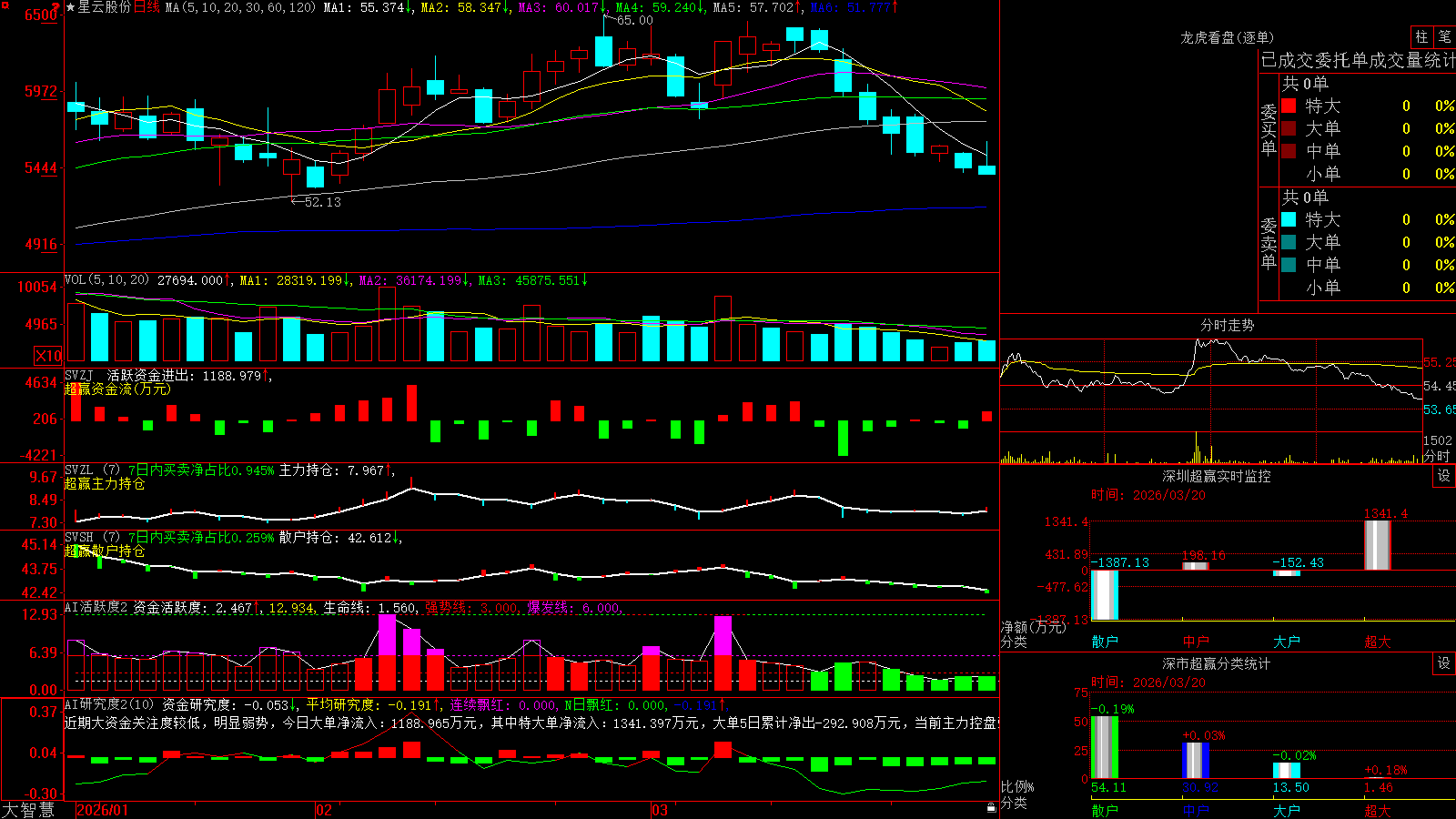Image resolution: width=1456 pixels, height=819 pixels.
Task: Click the 龙虎看盘(逐单) panel title
Action: (1227, 37)
